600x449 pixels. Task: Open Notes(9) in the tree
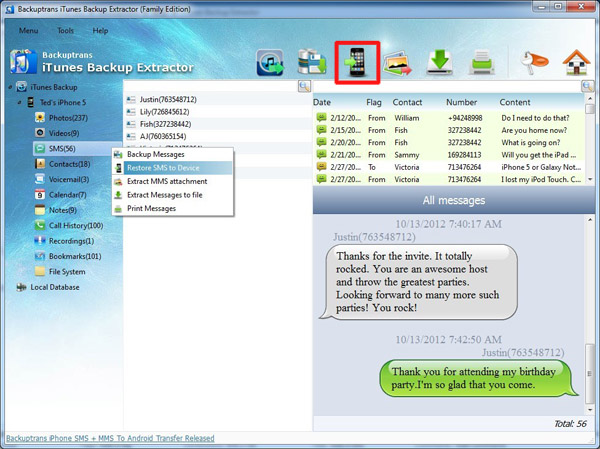(56, 210)
